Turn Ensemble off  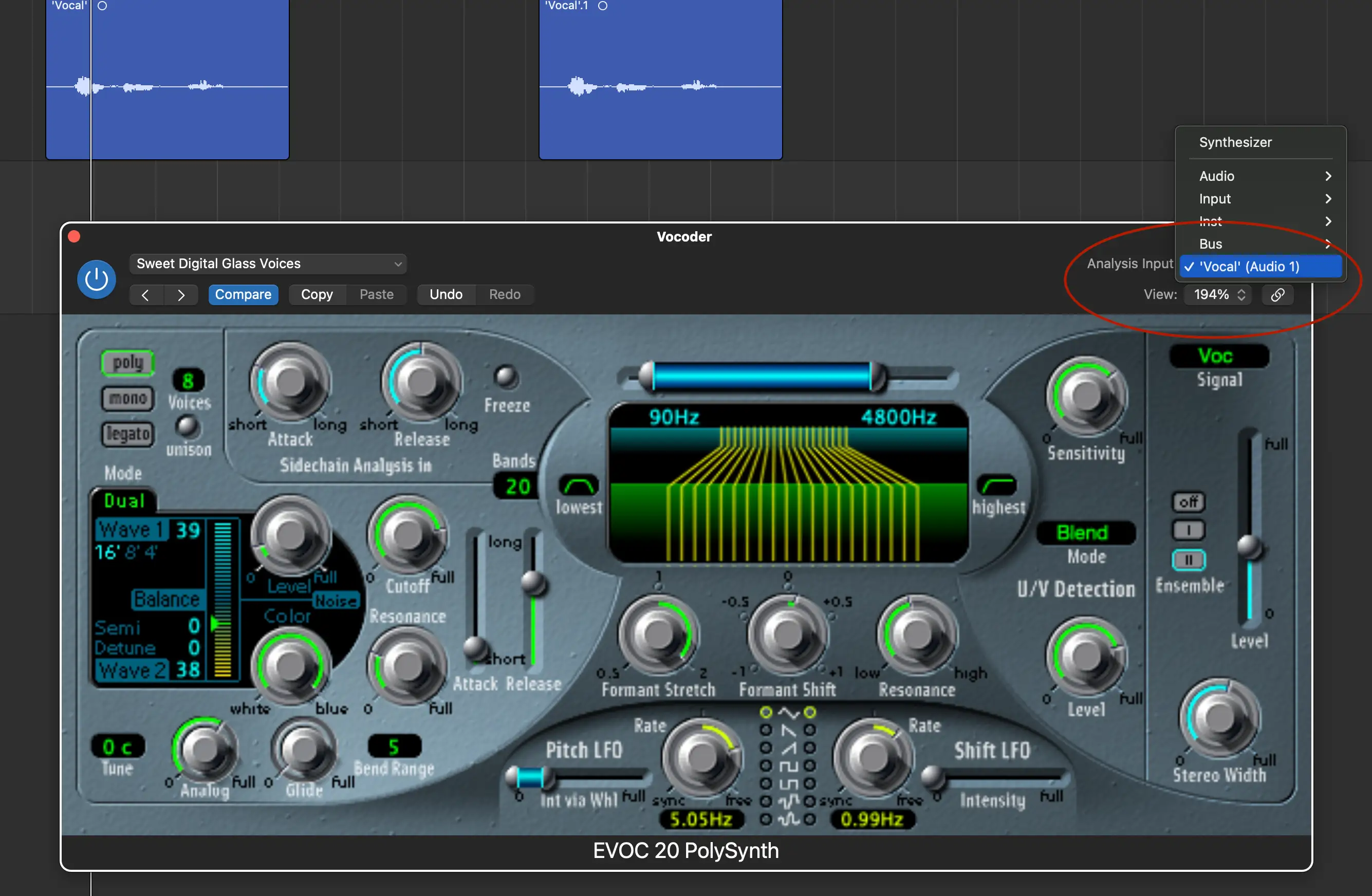(x=1188, y=502)
